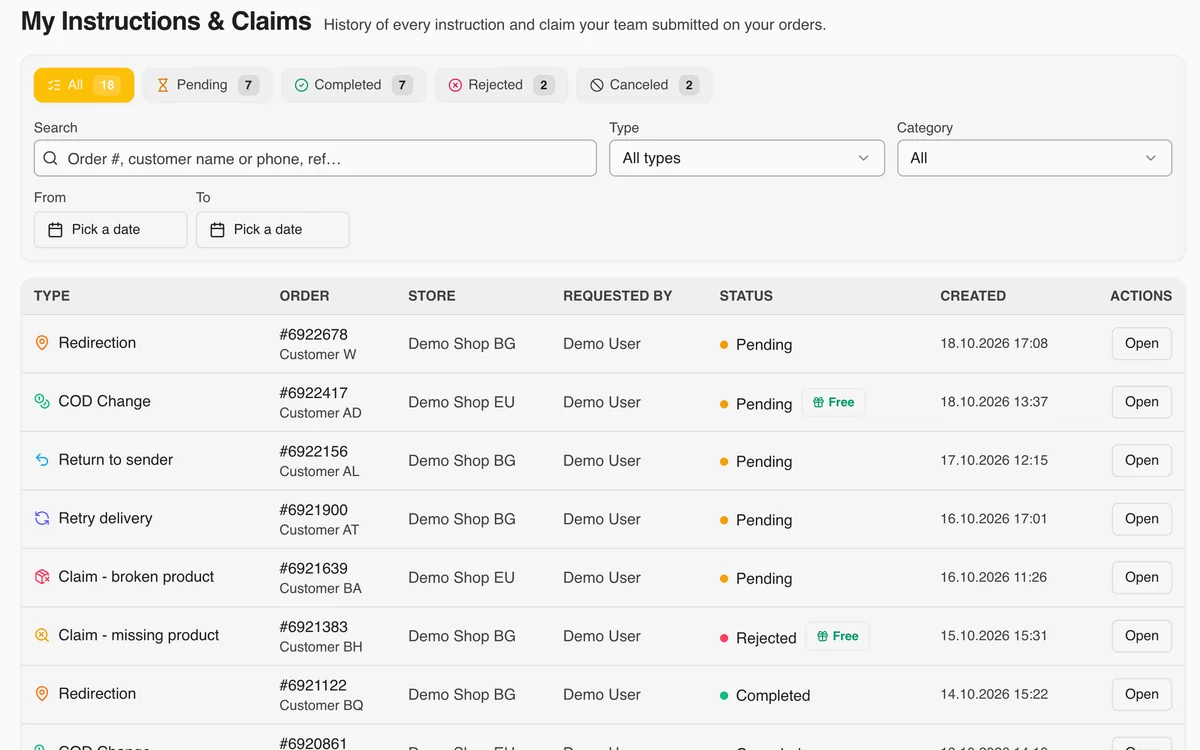
Task: Click the missing product search icon
Action: 42,635
